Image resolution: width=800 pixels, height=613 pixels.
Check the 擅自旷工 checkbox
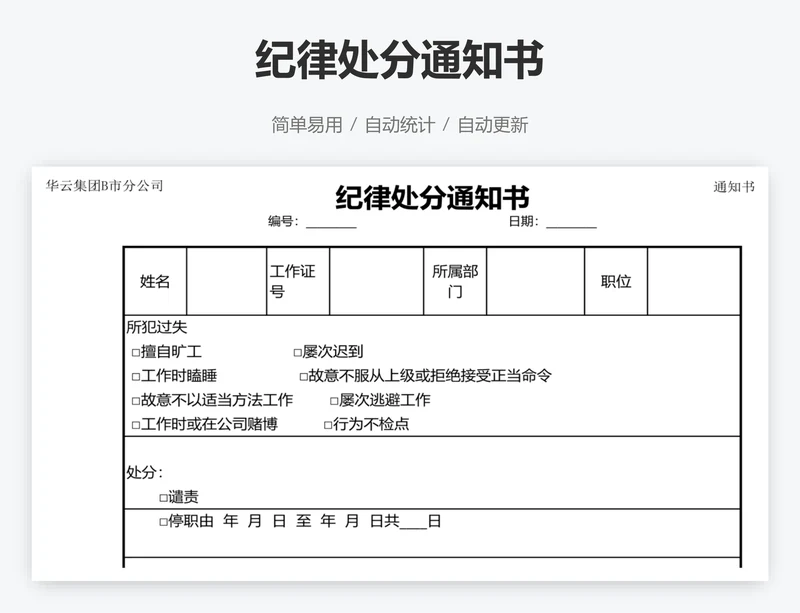[x=136, y=352]
